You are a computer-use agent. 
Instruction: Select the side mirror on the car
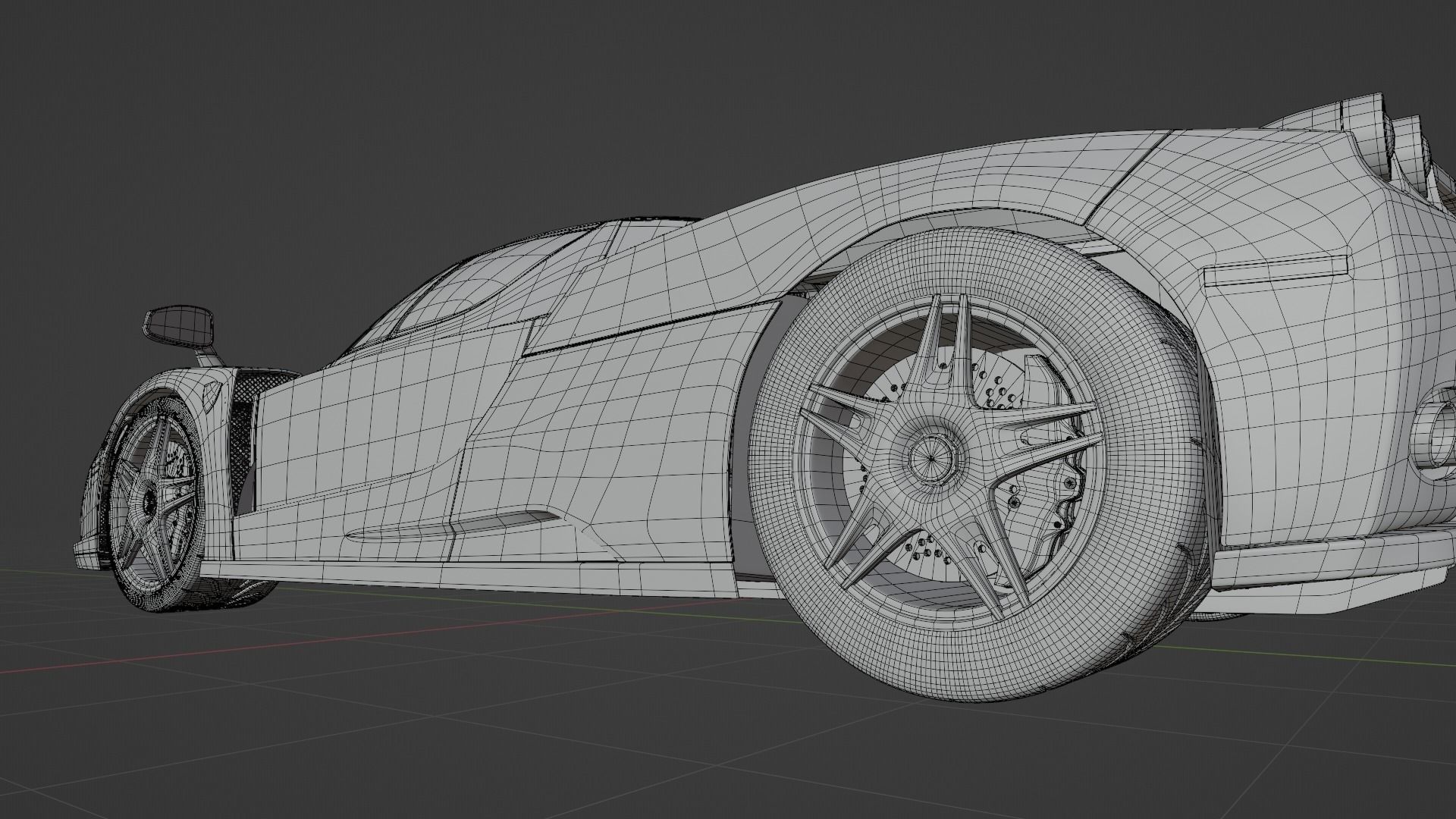[x=179, y=325]
